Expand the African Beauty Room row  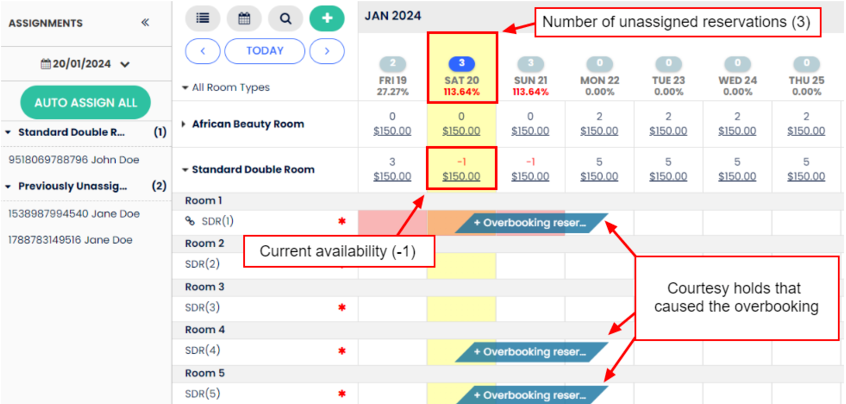pyautogui.click(x=183, y=124)
